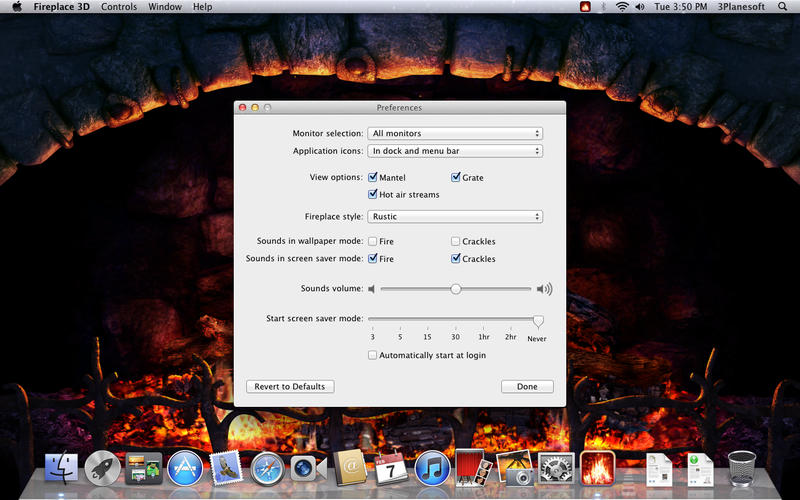800x500 pixels.
Task: Set screen saver start to 1hr mark
Action: point(483,336)
